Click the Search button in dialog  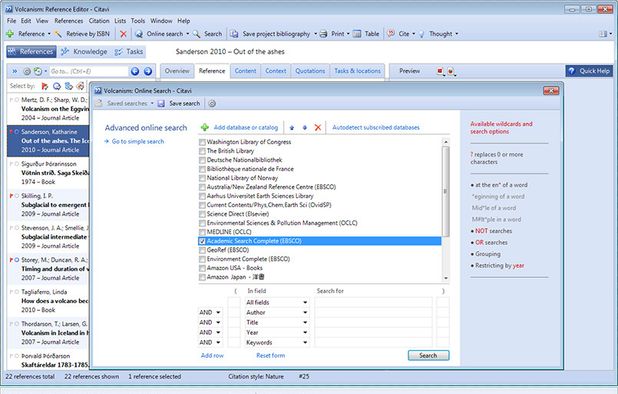tap(428, 355)
